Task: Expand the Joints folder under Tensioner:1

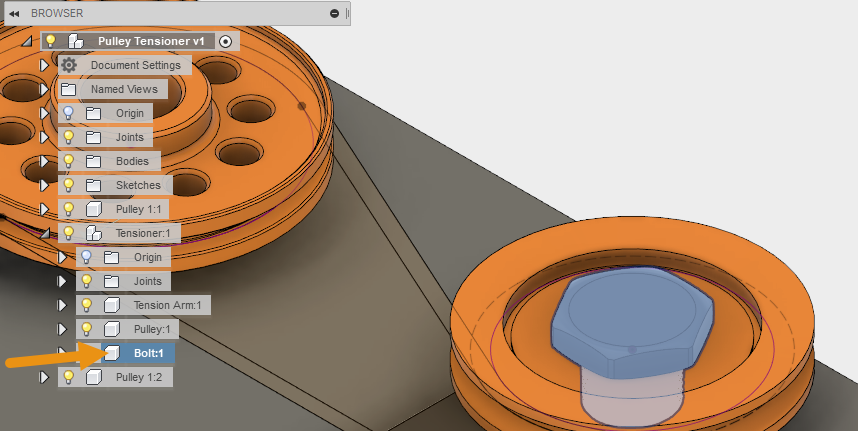Action: [62, 282]
